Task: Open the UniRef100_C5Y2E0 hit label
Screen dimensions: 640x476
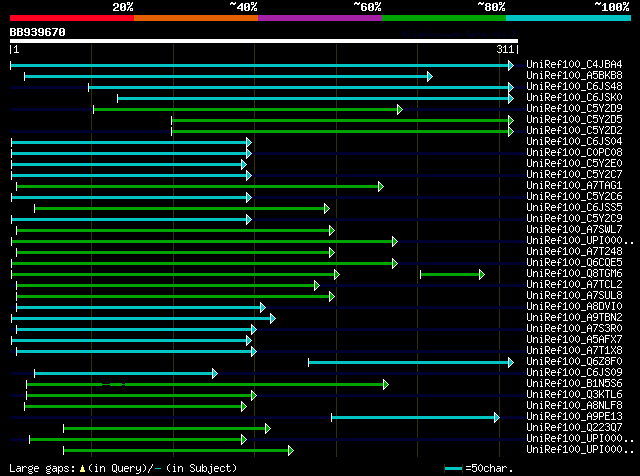Action: pos(574,164)
